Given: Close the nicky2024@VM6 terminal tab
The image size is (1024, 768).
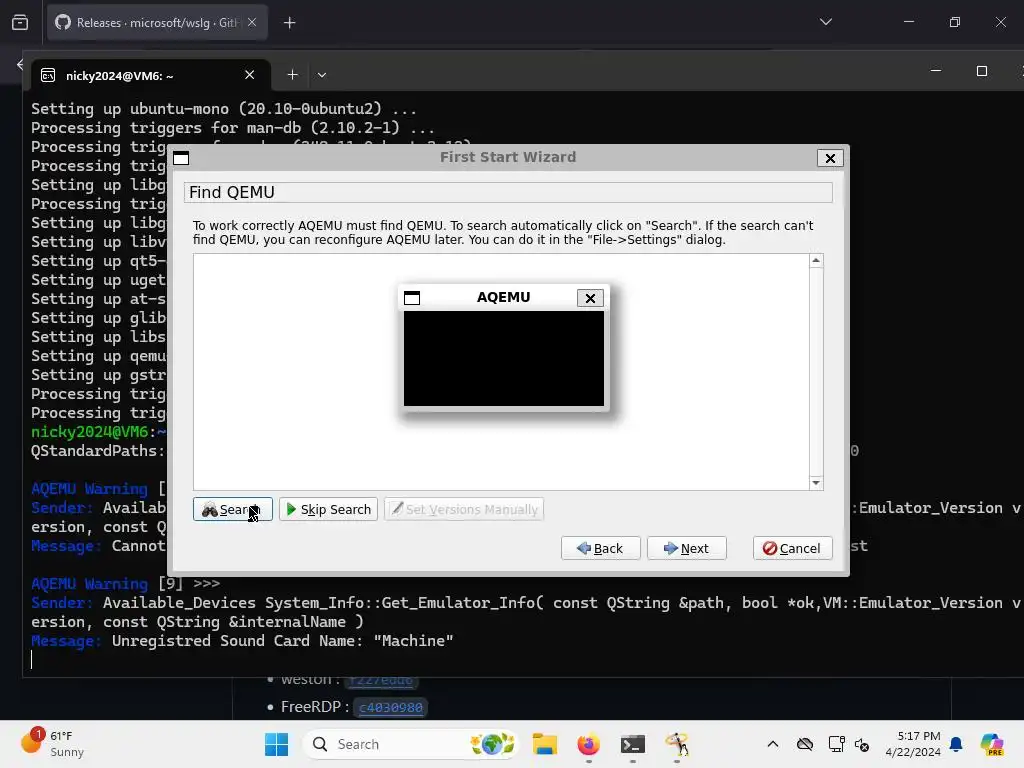Looking at the screenshot, I should 249,75.
